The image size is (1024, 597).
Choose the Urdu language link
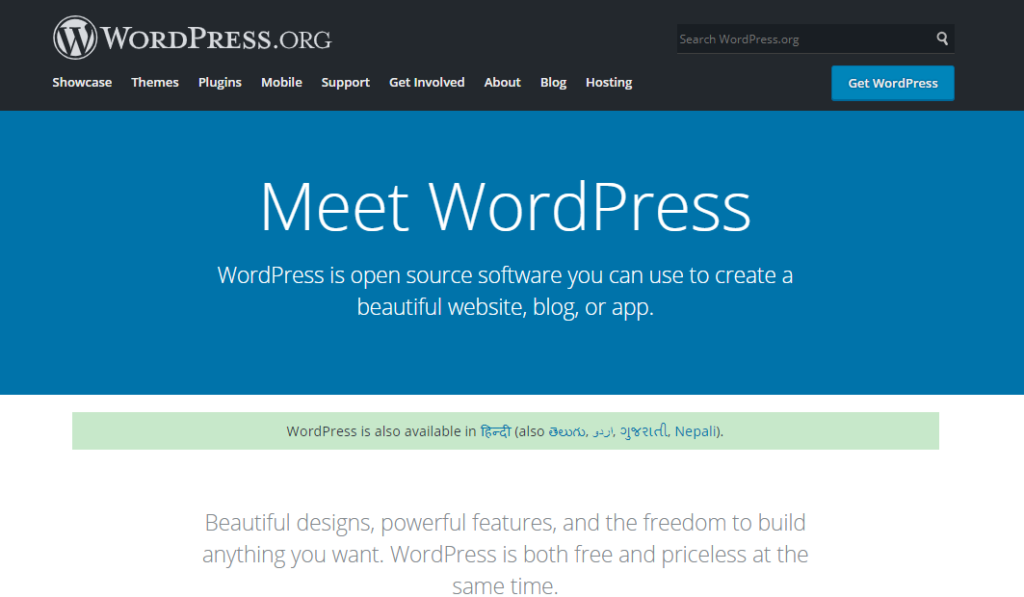[x=603, y=432]
